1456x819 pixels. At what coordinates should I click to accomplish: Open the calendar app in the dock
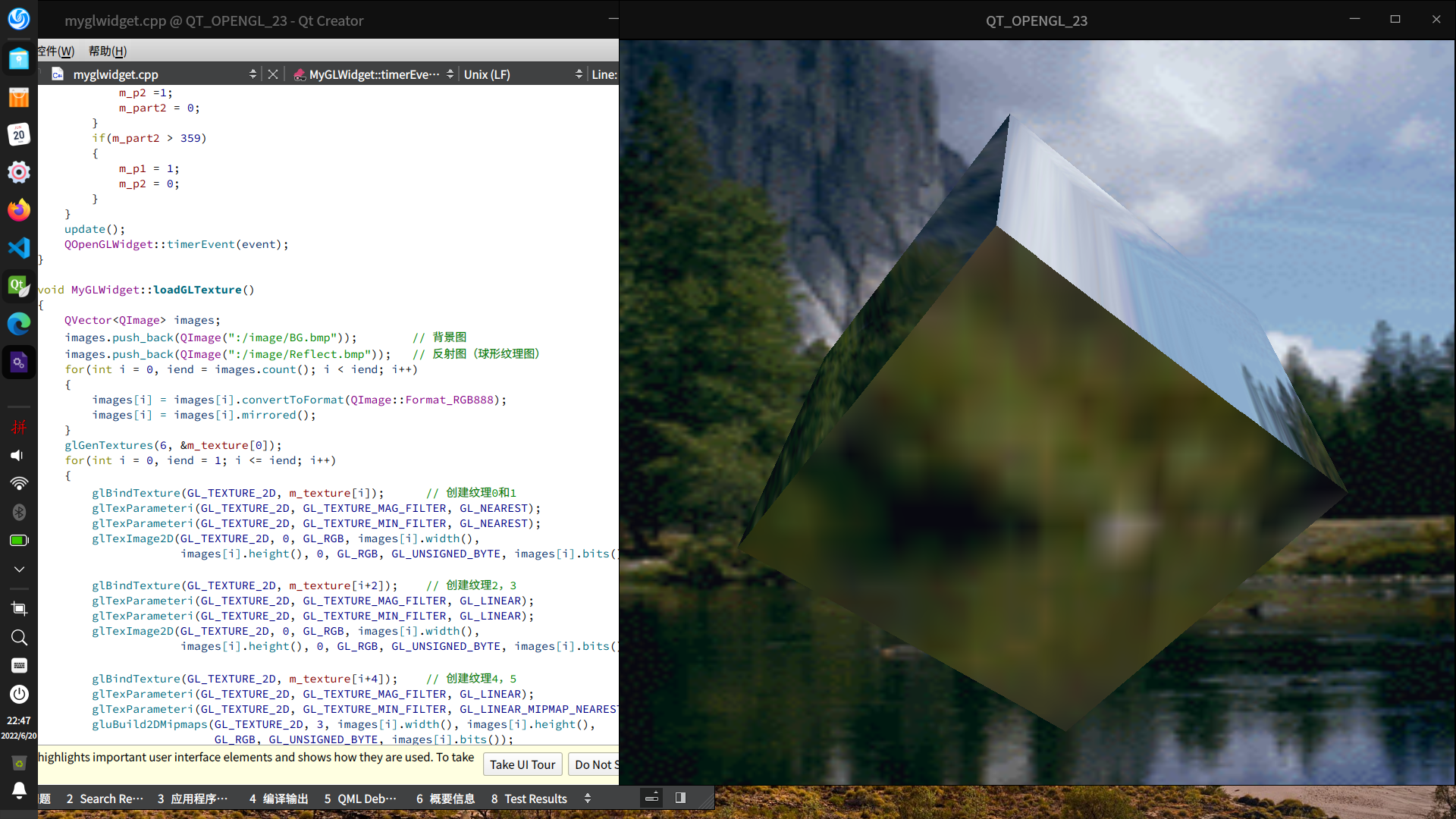tap(18, 135)
